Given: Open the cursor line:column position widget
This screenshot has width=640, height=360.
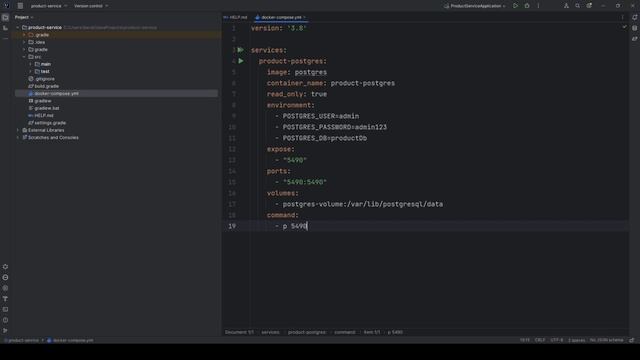Looking at the screenshot, I should (525, 340).
